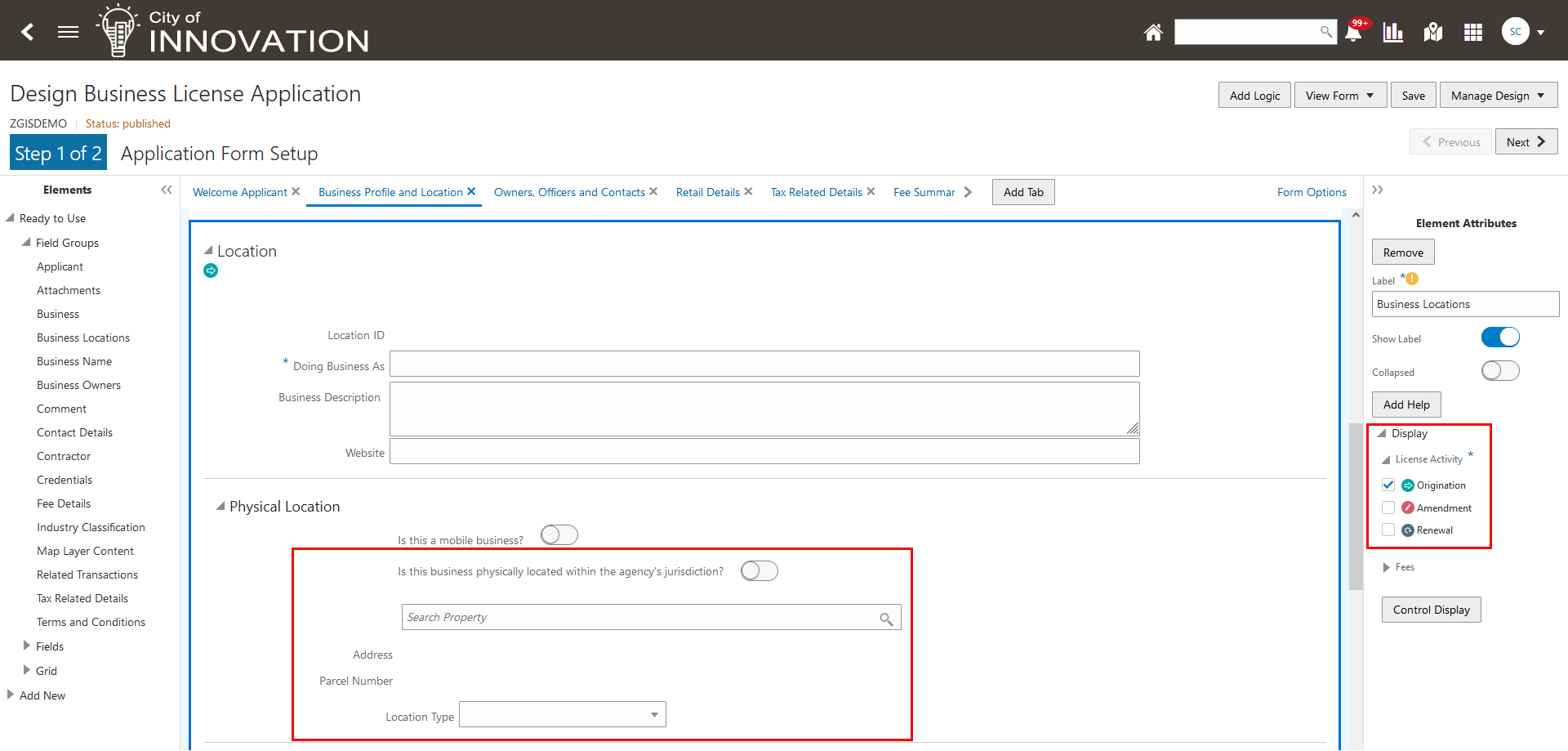Show more tabs with the right chevron

point(968,192)
